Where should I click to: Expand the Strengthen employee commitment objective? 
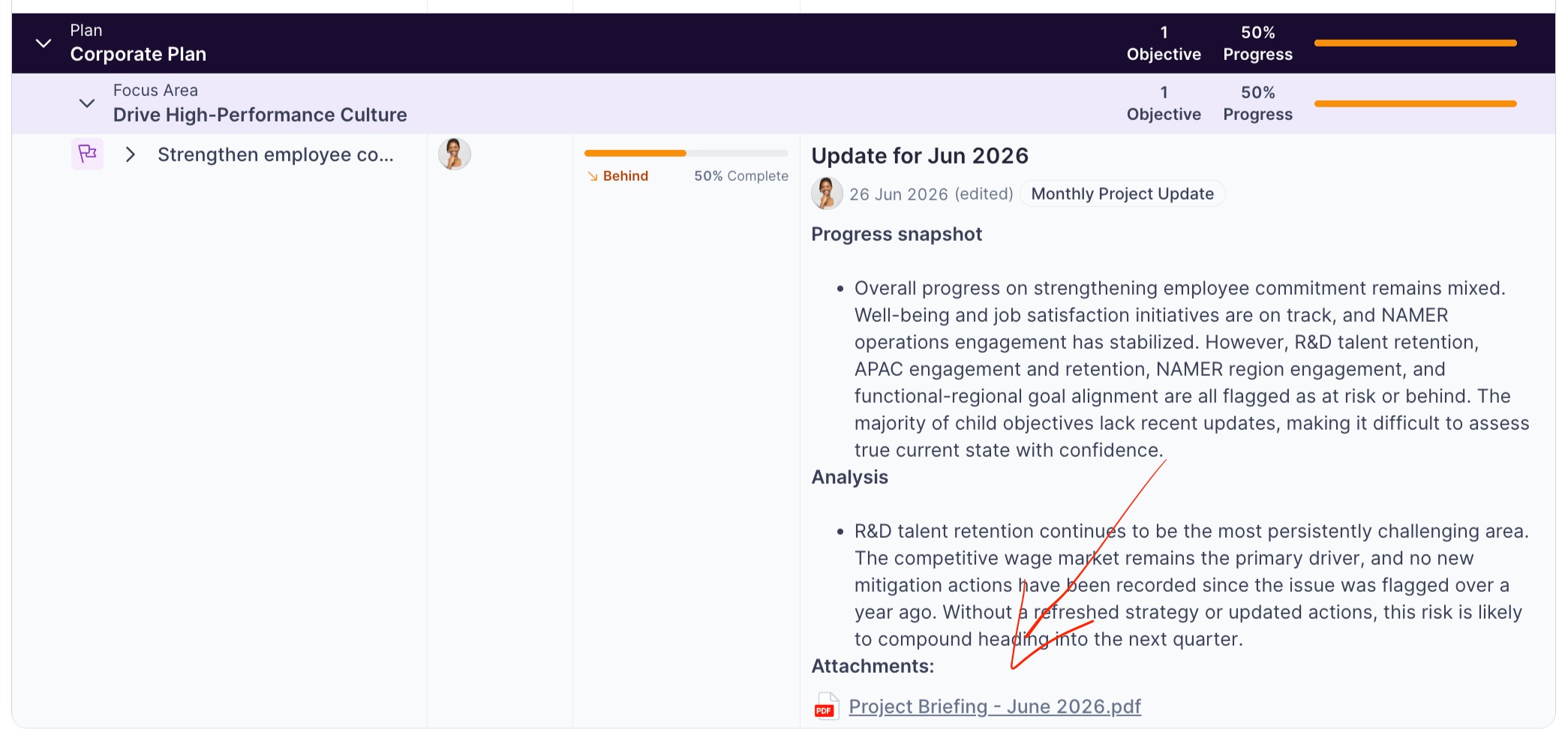pos(131,154)
